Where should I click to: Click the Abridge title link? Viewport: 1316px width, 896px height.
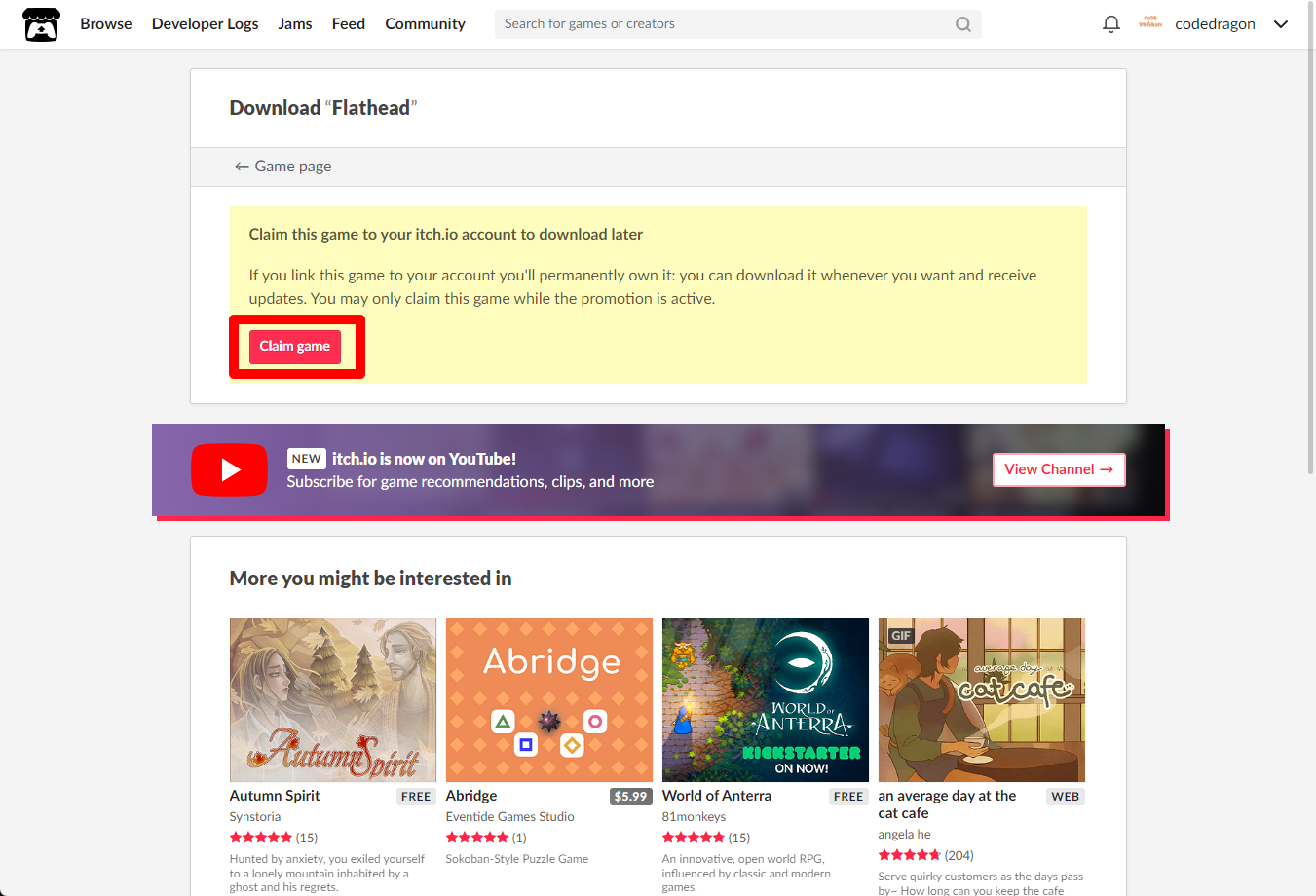[471, 796]
